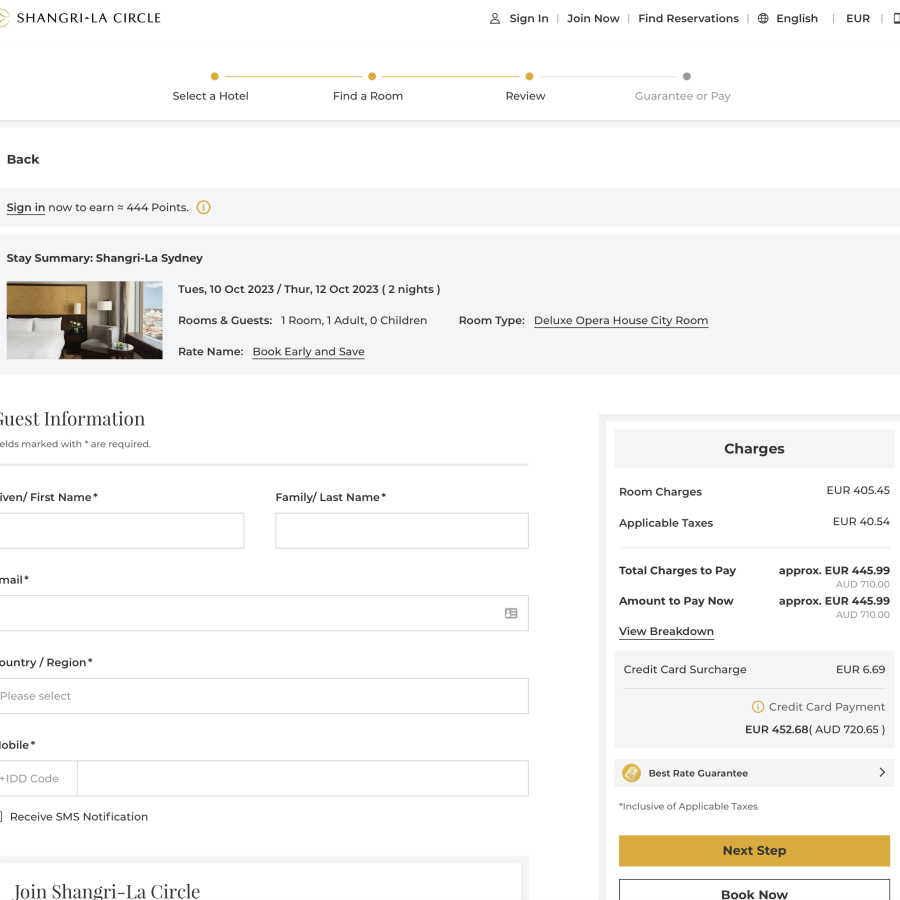900x900 pixels.
Task: Click the Best Rate Guarantee badge icon
Action: tap(631, 773)
